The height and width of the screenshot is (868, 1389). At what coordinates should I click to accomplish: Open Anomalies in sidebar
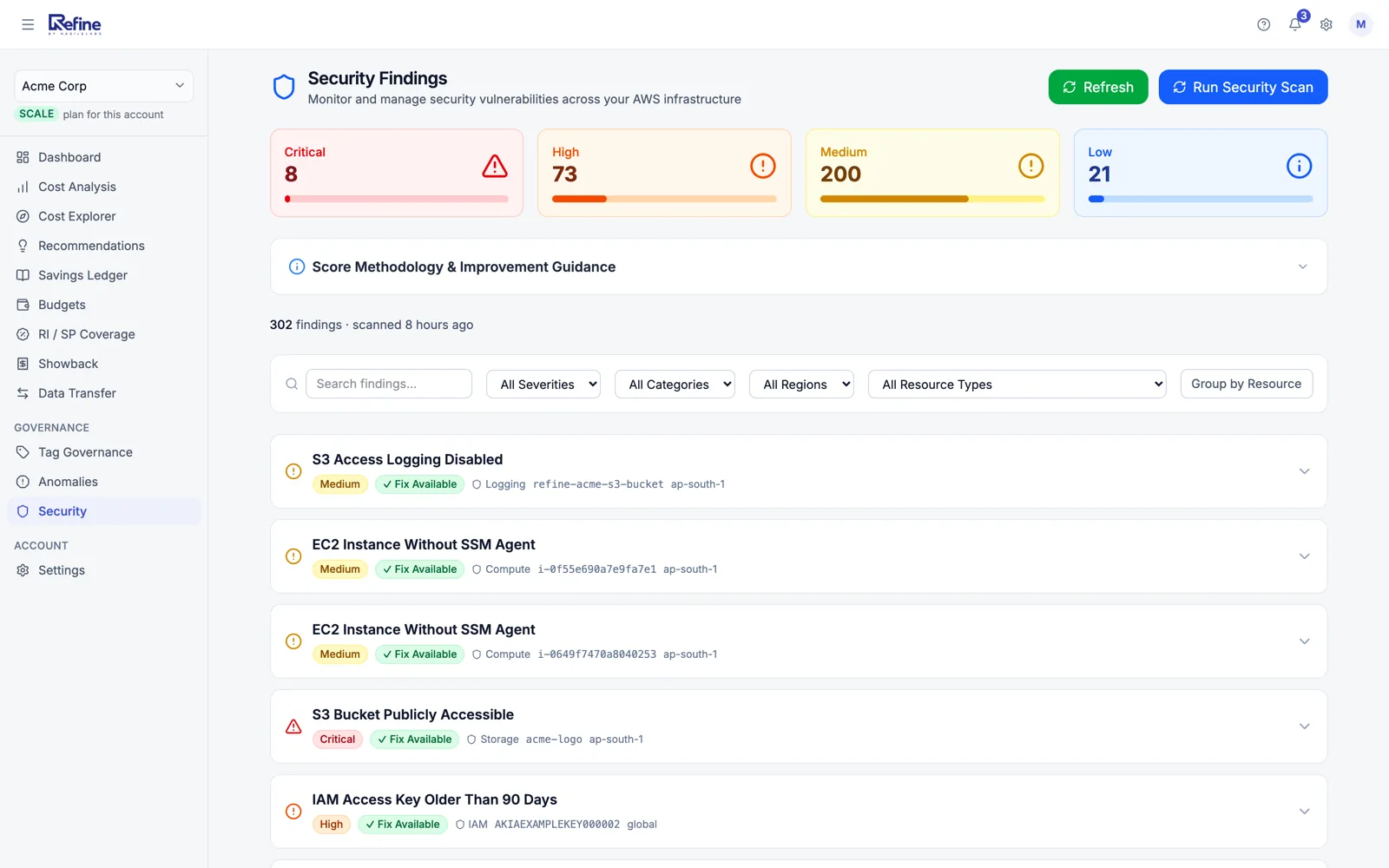click(x=104, y=482)
